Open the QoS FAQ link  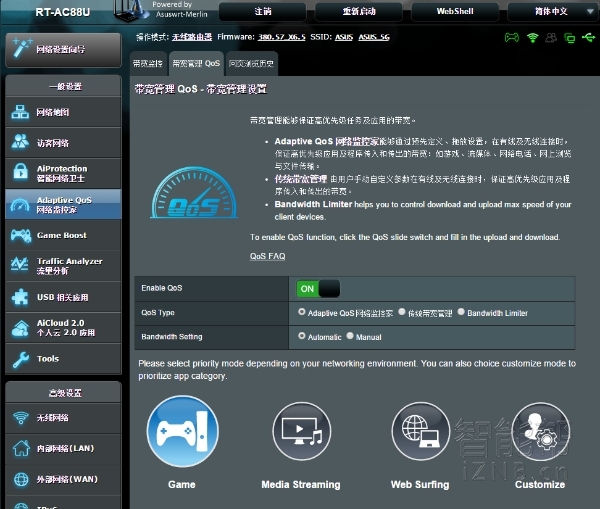point(267,256)
